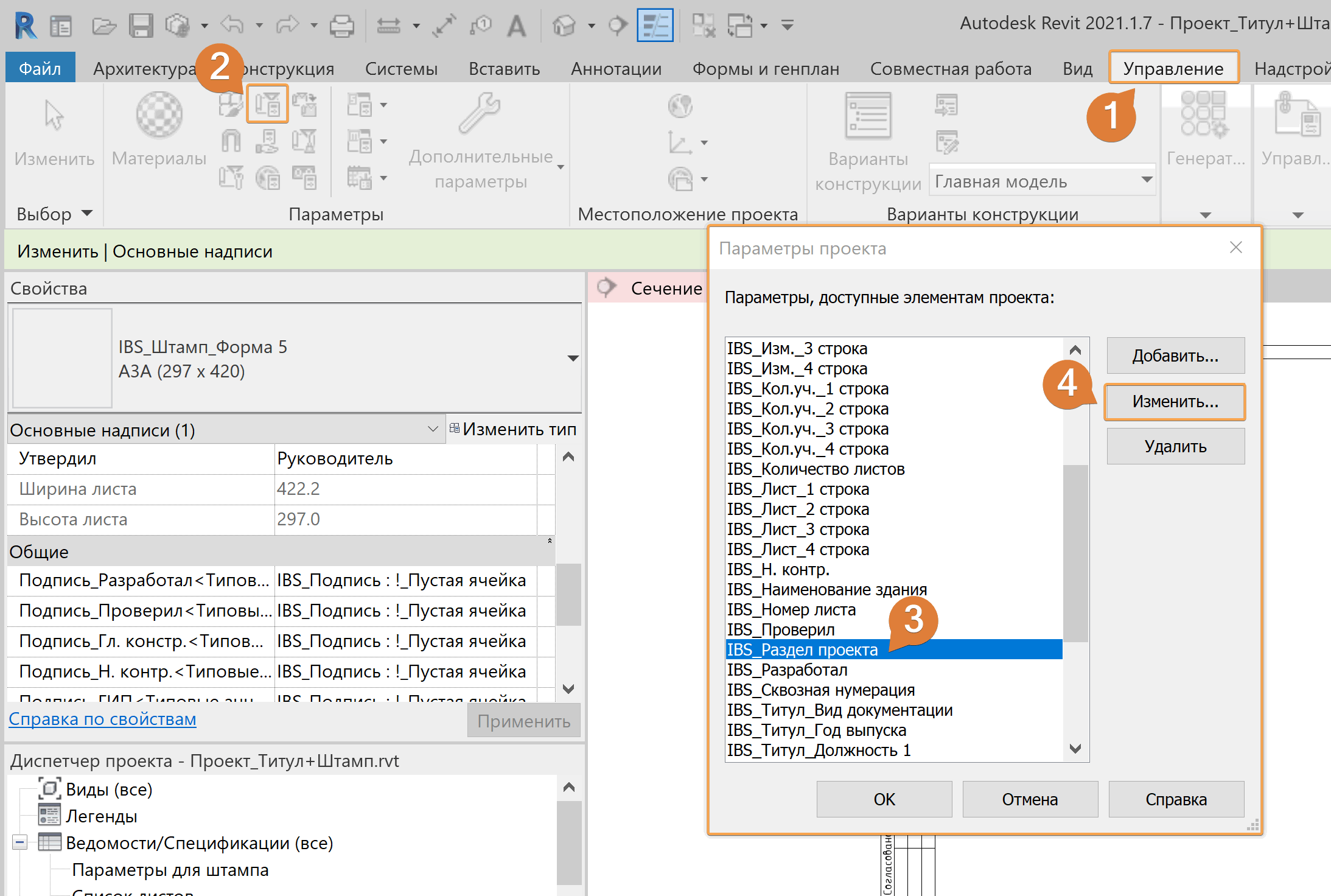Click the Materials sphere icon

click(159, 115)
